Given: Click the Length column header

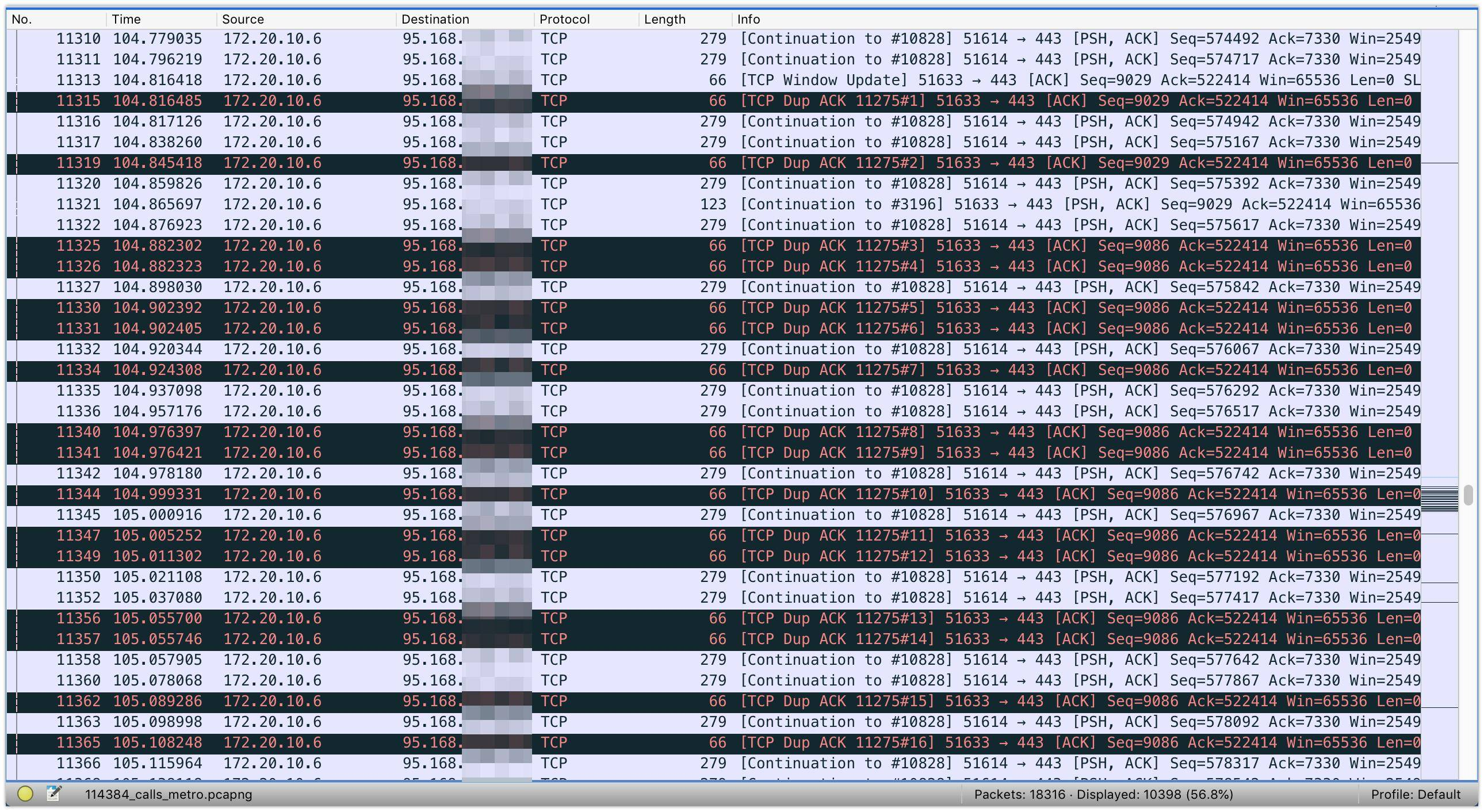Looking at the screenshot, I should (664, 19).
